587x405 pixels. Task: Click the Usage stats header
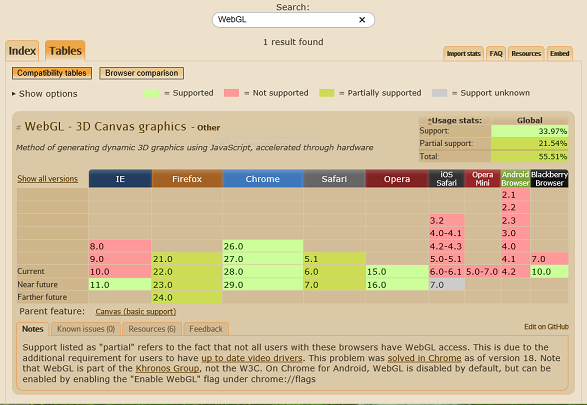[455, 120]
